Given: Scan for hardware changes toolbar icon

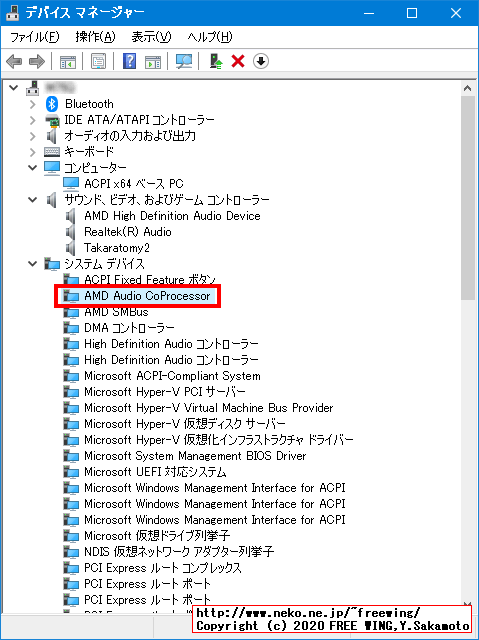Looking at the screenshot, I should (184, 62).
